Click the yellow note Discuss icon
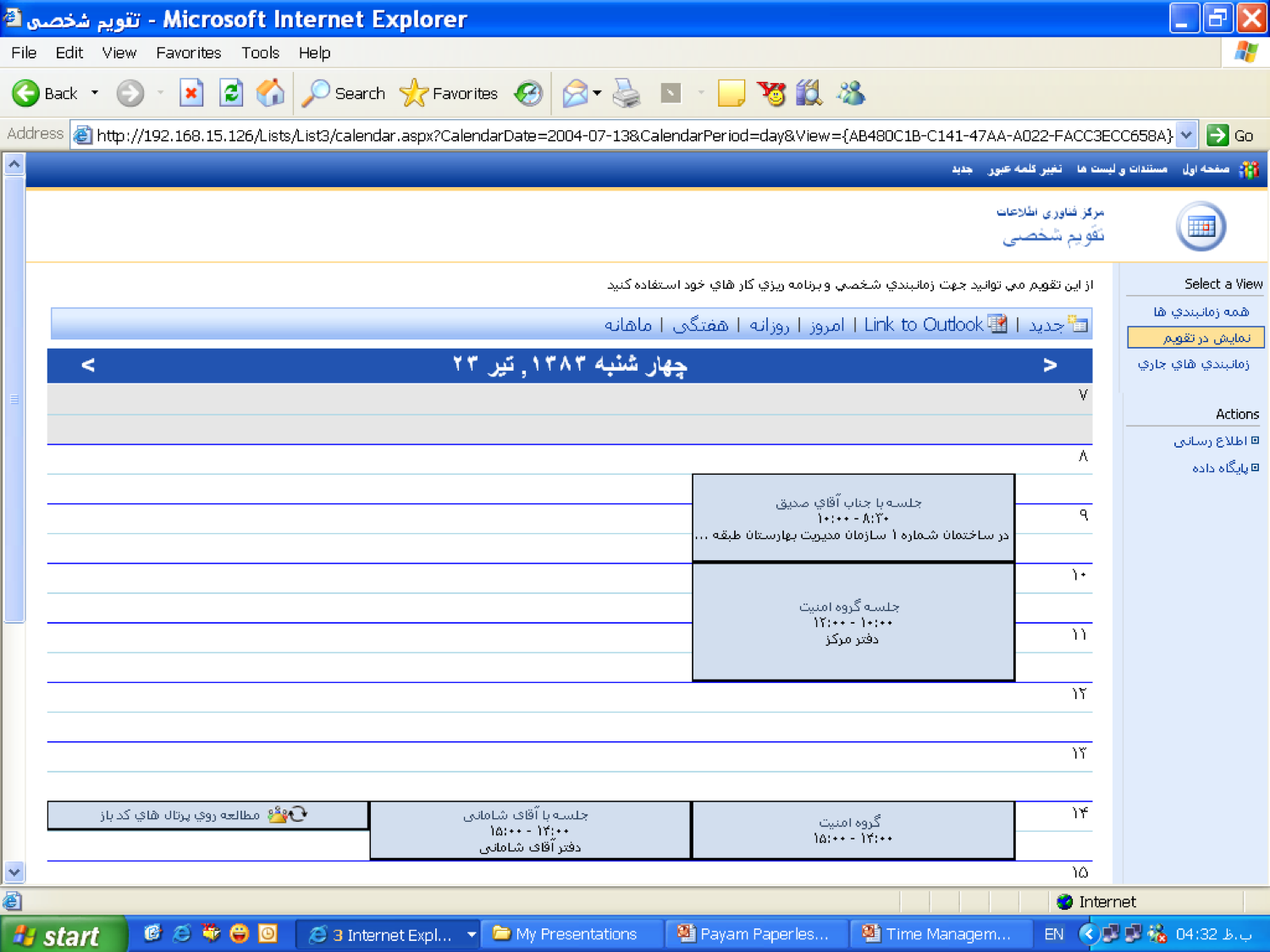Image resolution: width=1270 pixels, height=952 pixels. click(x=731, y=93)
